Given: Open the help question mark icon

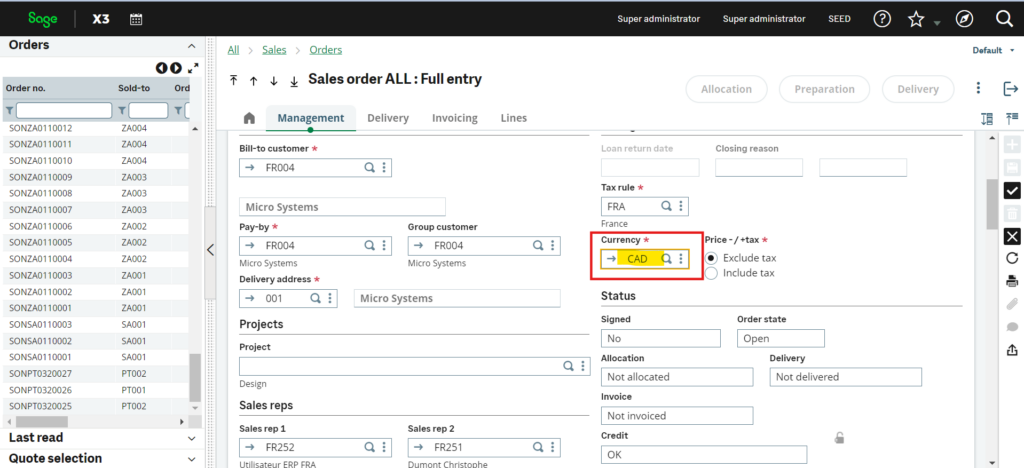Looking at the screenshot, I should coord(882,19).
